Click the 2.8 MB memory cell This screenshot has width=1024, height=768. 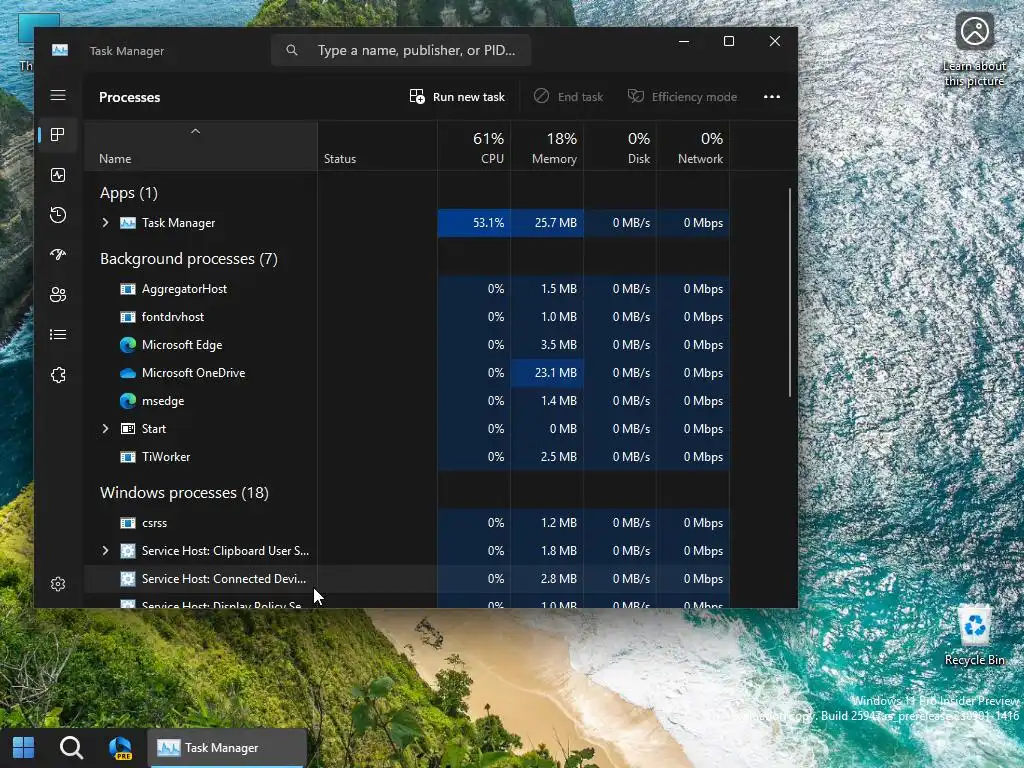(547, 579)
